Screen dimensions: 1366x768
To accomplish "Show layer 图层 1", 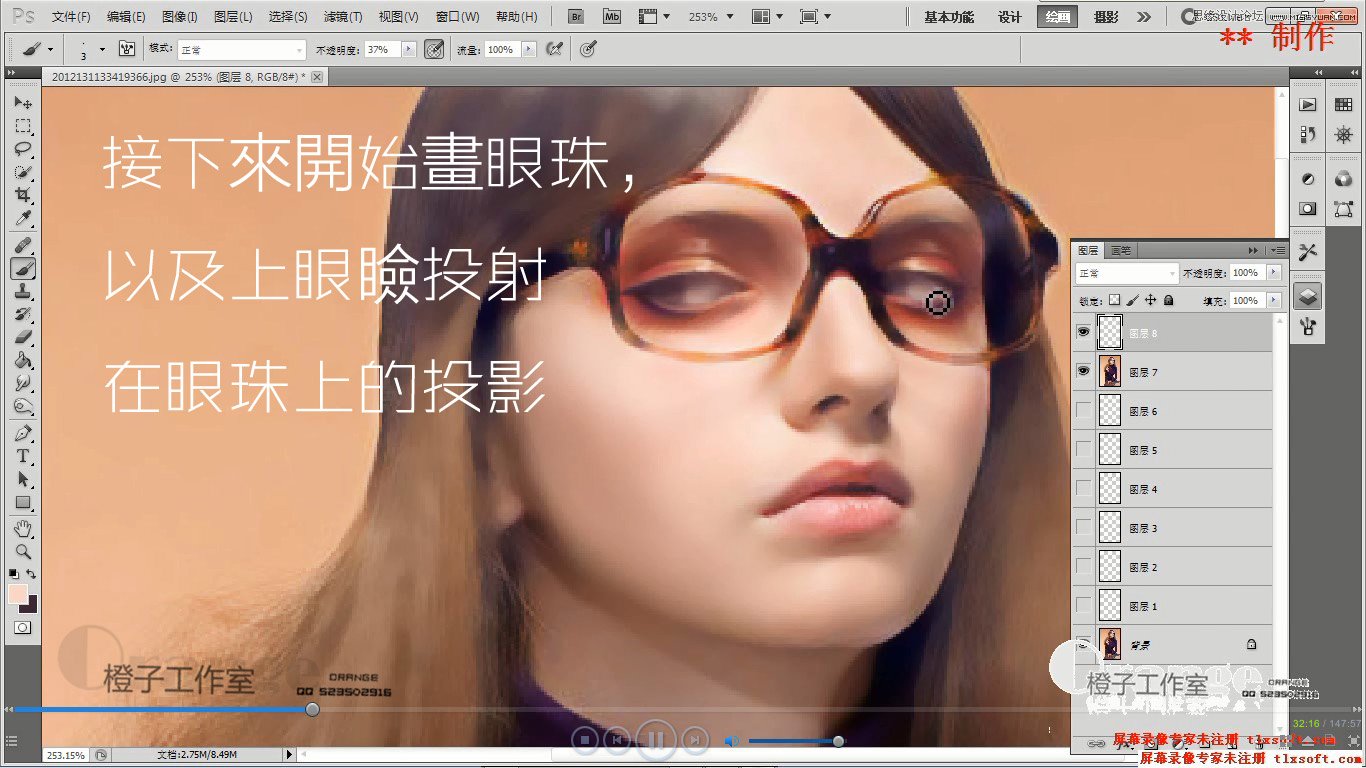I will (x=1083, y=606).
